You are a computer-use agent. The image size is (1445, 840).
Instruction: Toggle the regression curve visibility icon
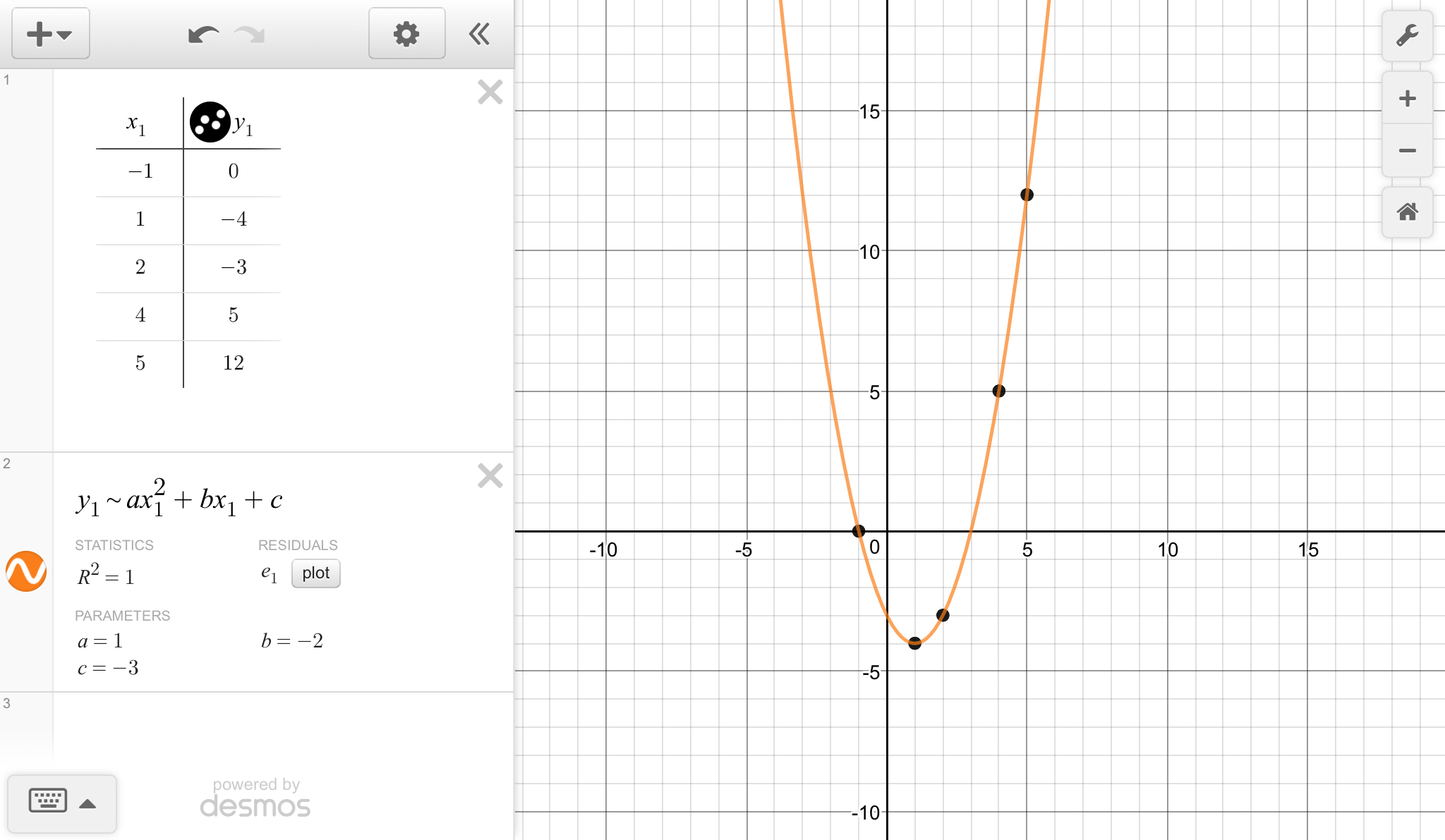[x=26, y=571]
